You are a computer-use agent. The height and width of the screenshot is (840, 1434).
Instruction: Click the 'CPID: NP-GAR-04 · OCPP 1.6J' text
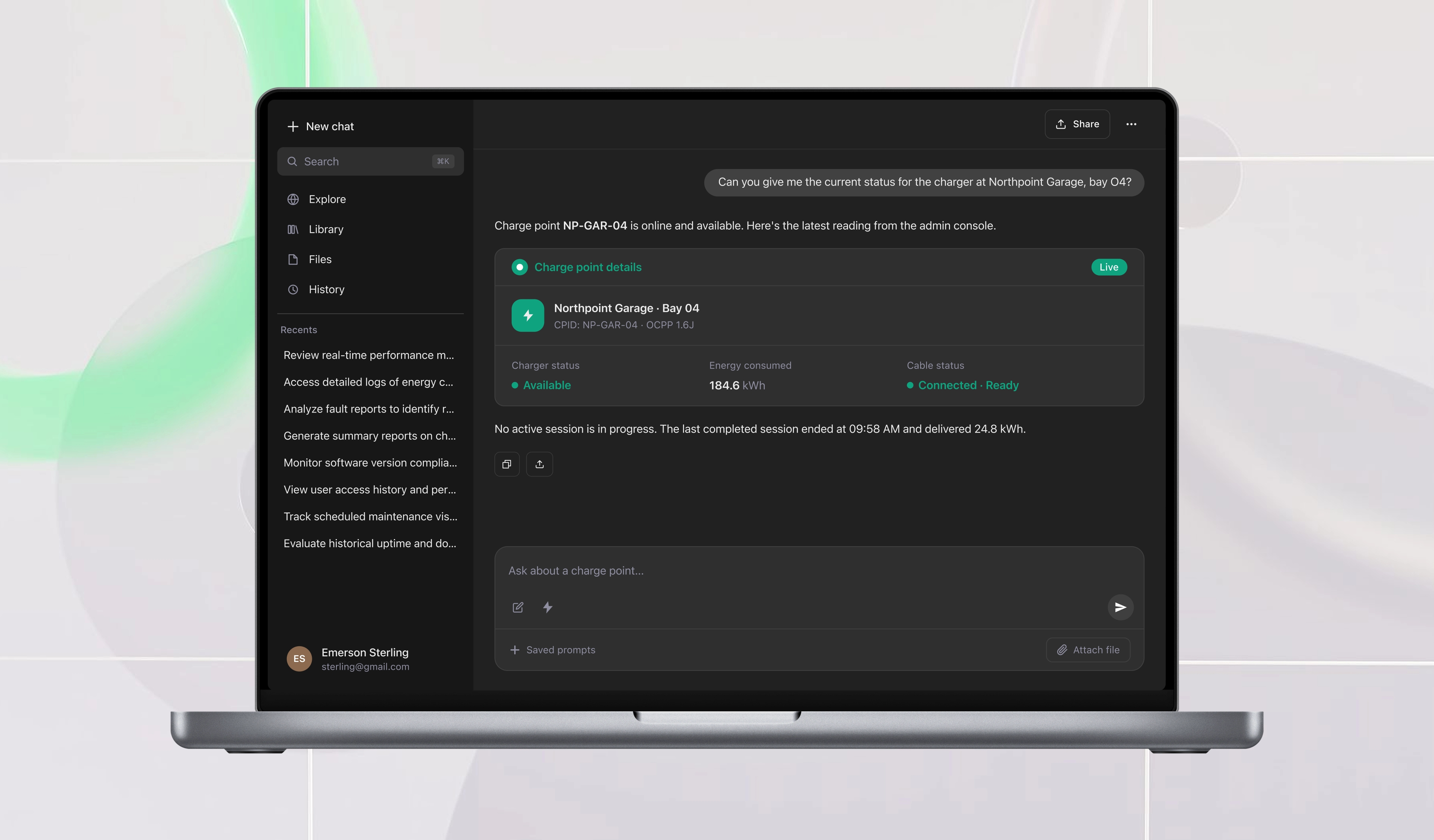coord(624,325)
